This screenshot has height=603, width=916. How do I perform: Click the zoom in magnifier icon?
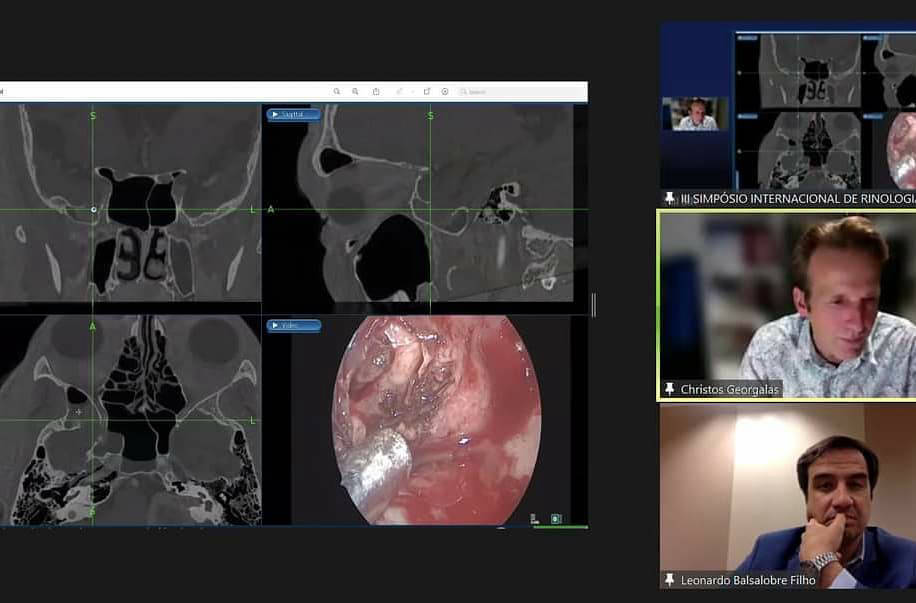[x=355, y=92]
